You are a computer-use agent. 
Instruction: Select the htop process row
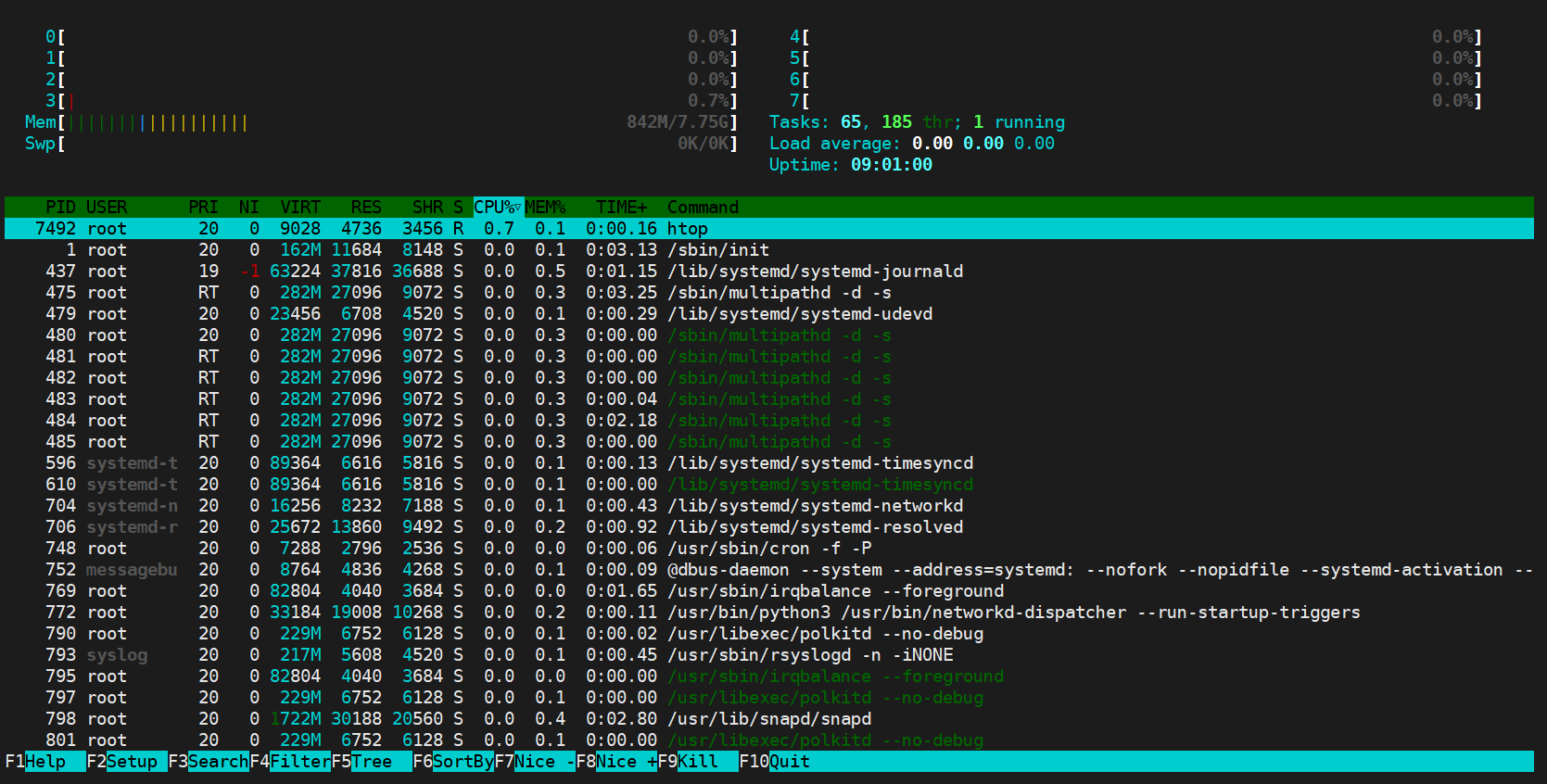[769, 229]
